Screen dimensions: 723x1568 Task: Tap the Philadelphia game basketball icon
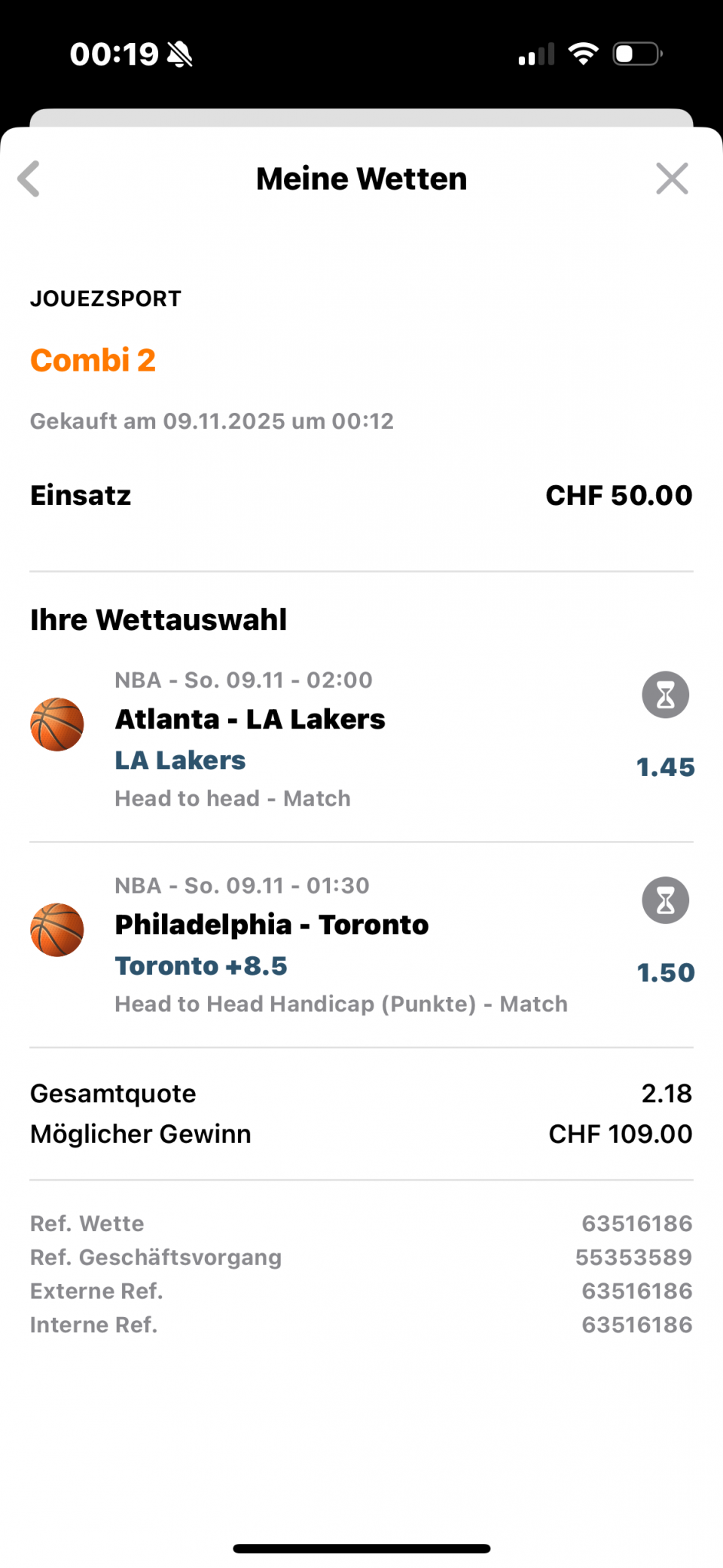[57, 930]
